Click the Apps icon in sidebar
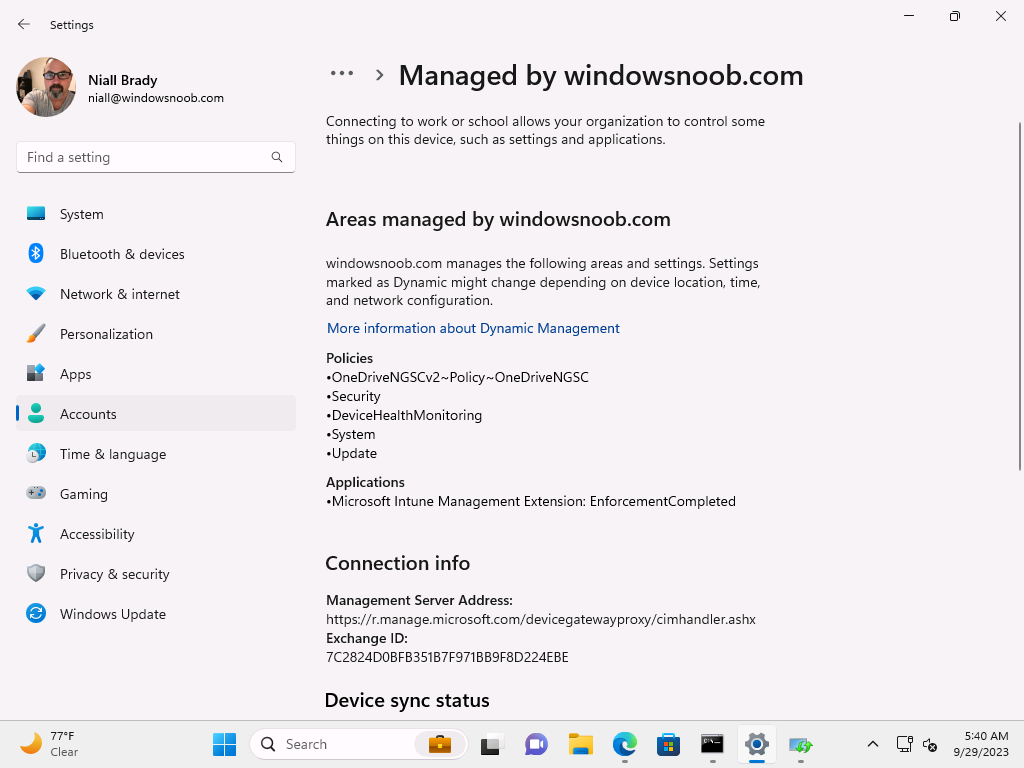 (36, 374)
